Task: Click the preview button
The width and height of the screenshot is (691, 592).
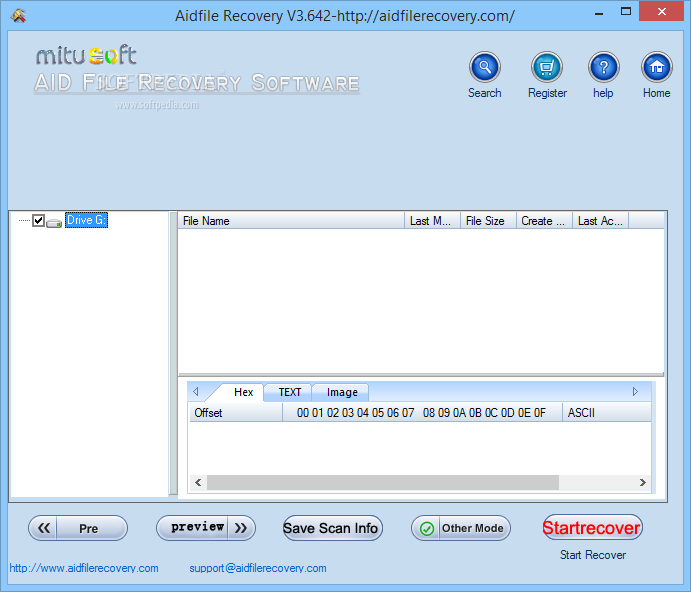Action: [x=206, y=528]
